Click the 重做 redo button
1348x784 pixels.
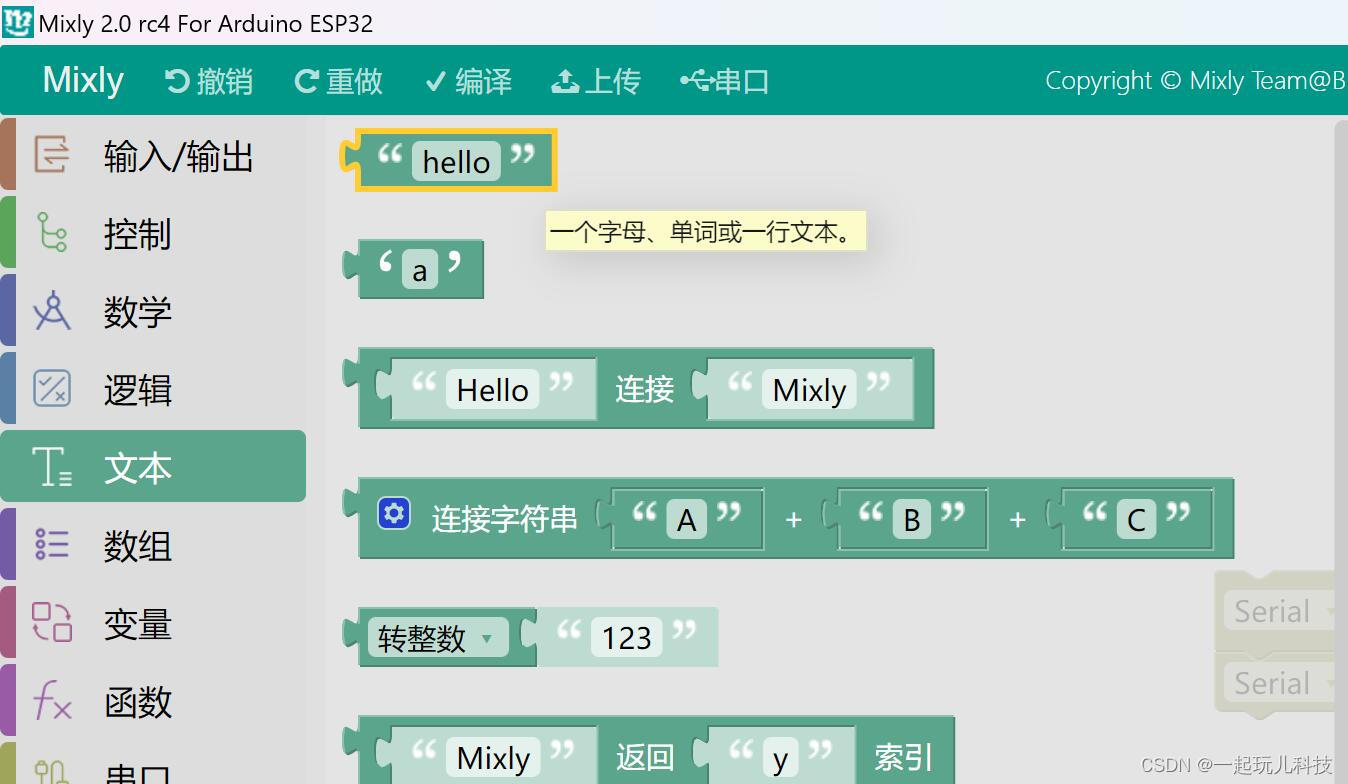(338, 81)
